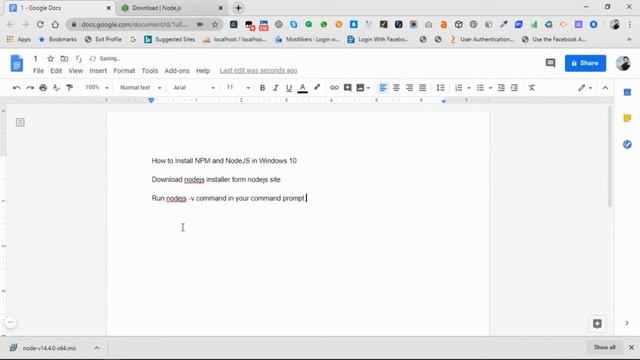Add a comment with toolbar icon
The image size is (640, 360).
pyautogui.click(x=347, y=88)
